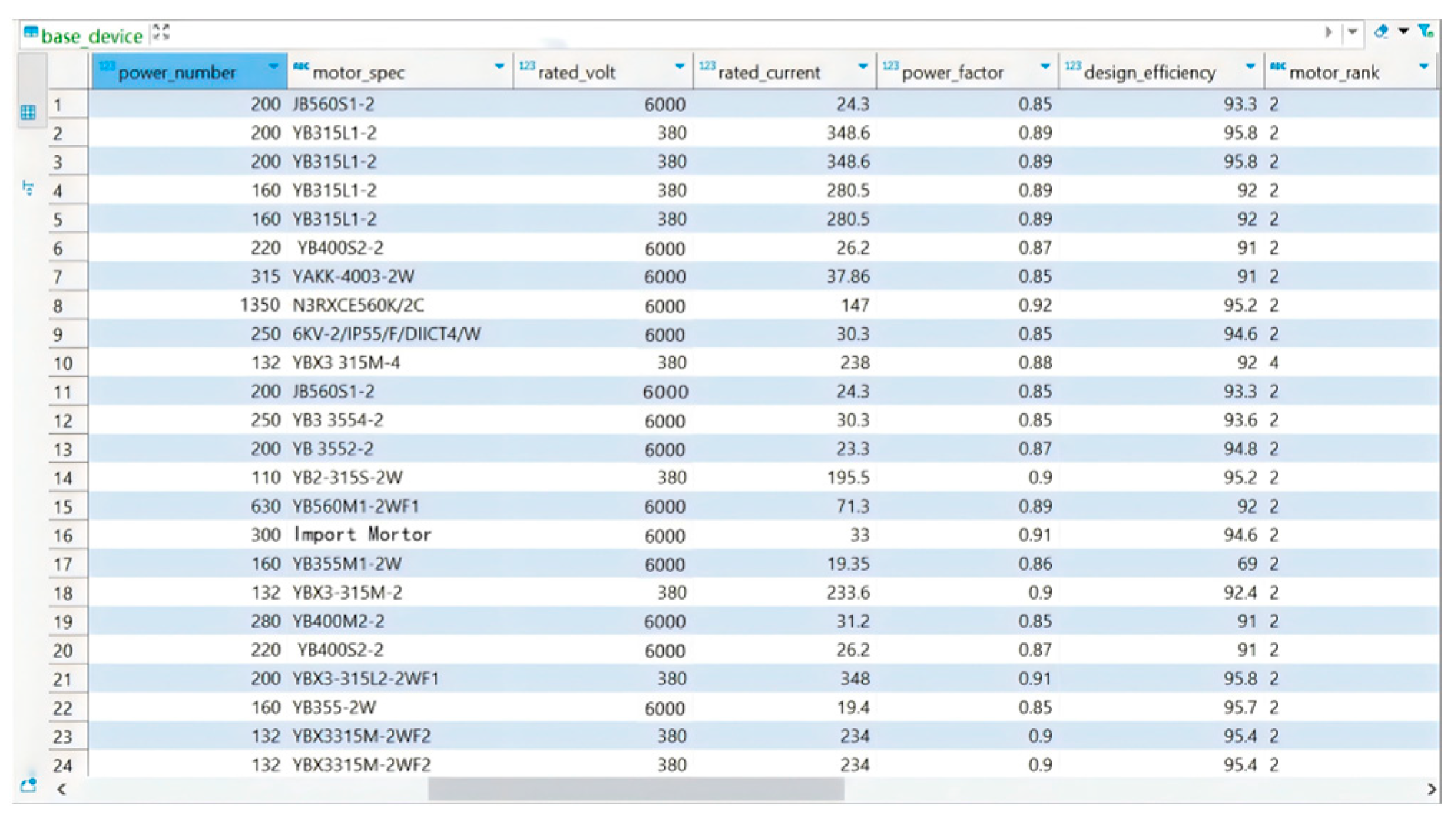Switch to grid view mode
Image resolution: width=1456 pixels, height=828 pixels.
tap(28, 112)
